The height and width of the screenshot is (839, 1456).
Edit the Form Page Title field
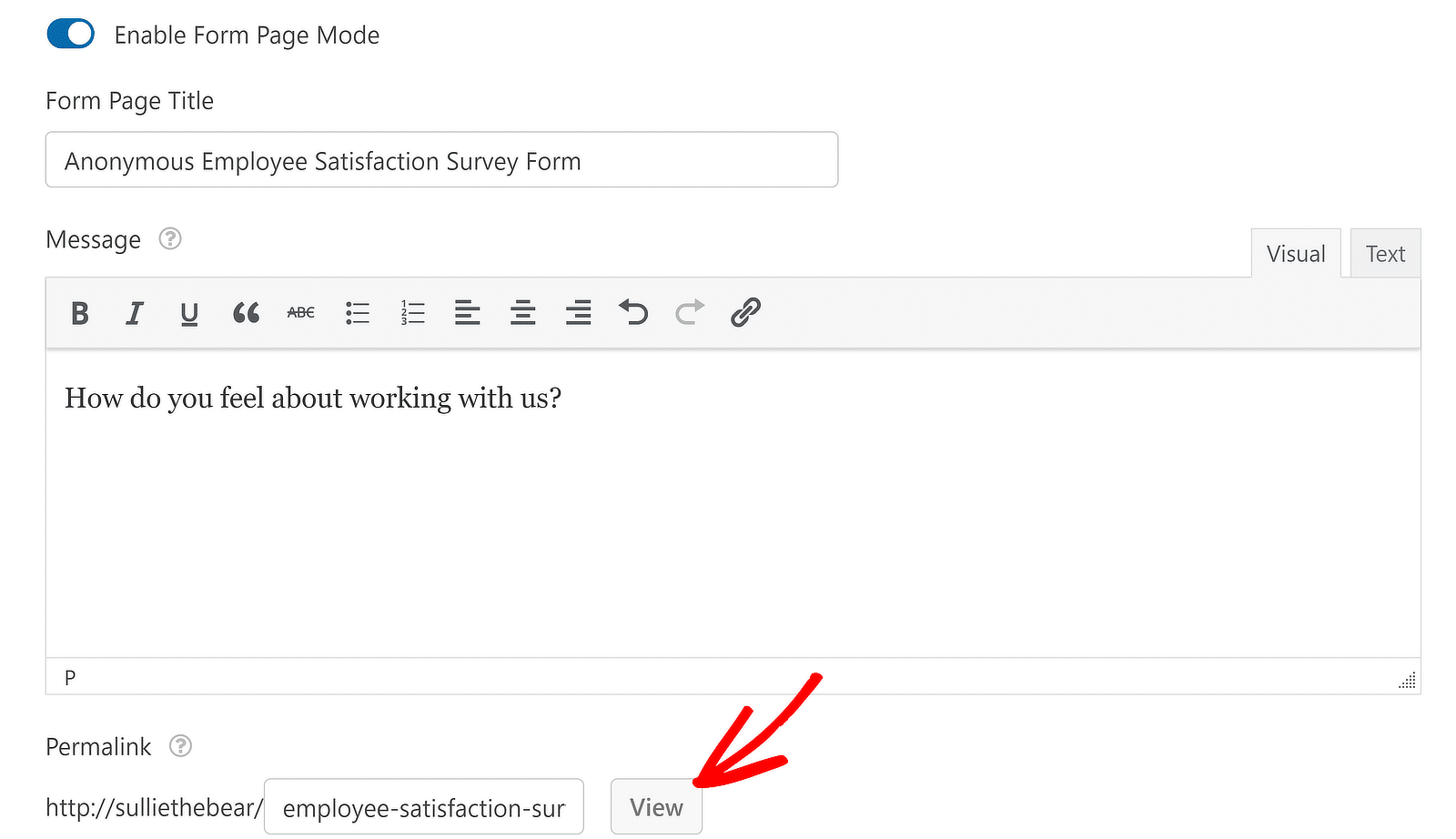pyautogui.click(x=441, y=160)
